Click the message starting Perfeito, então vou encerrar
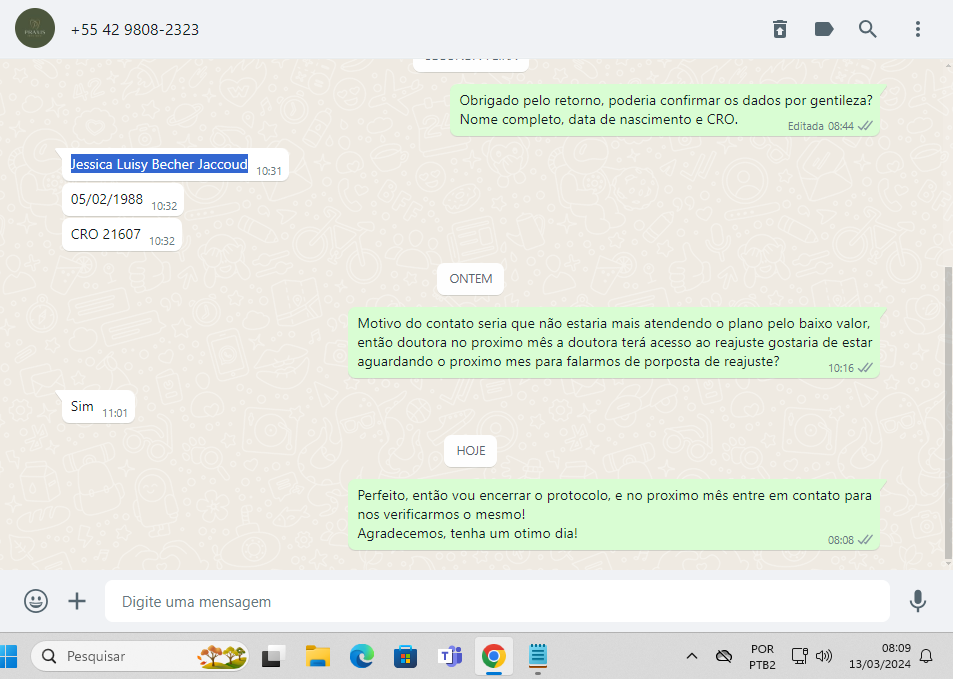953x679 pixels. (614, 515)
